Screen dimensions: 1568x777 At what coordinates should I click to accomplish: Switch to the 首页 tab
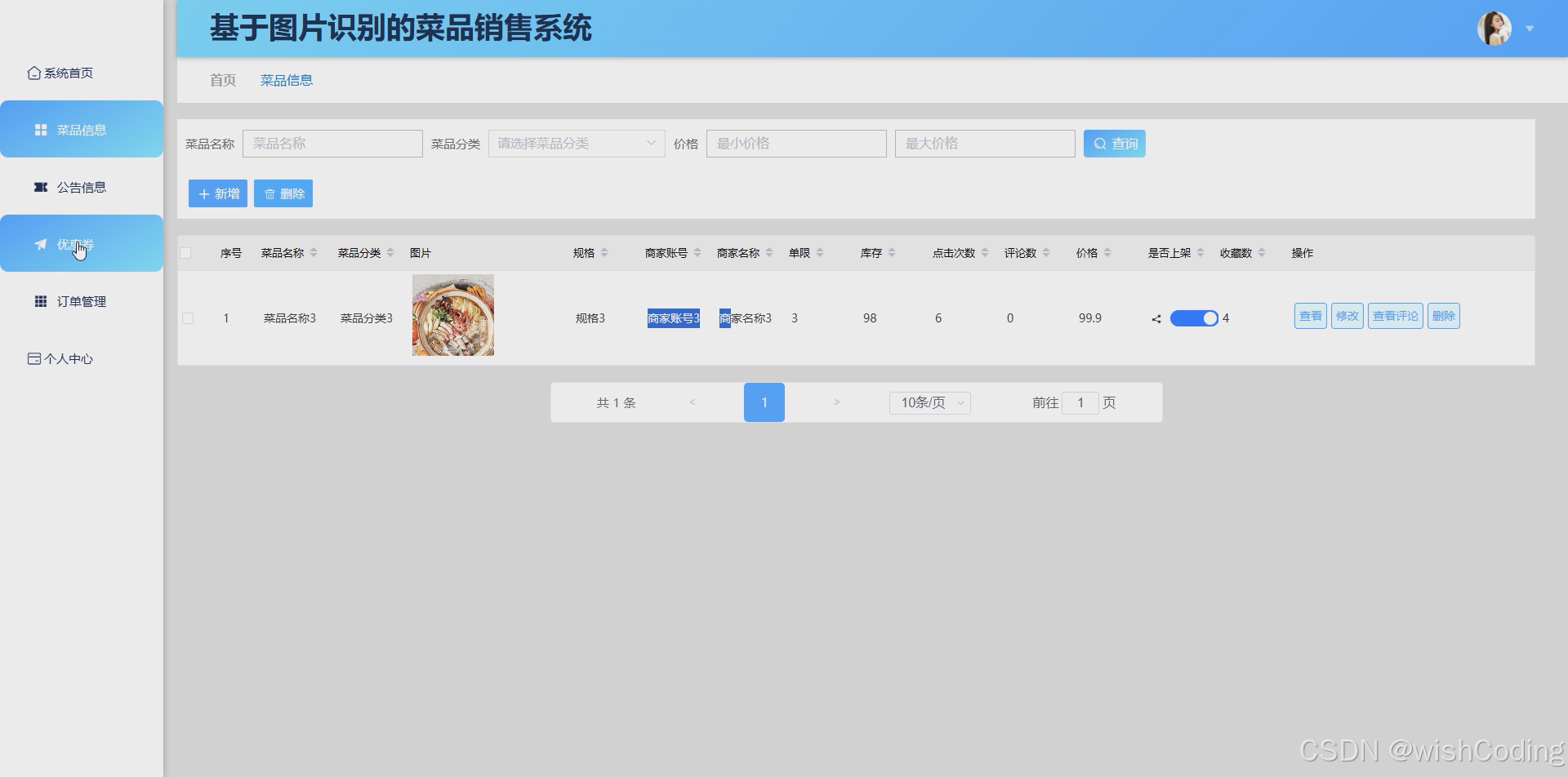(x=221, y=80)
